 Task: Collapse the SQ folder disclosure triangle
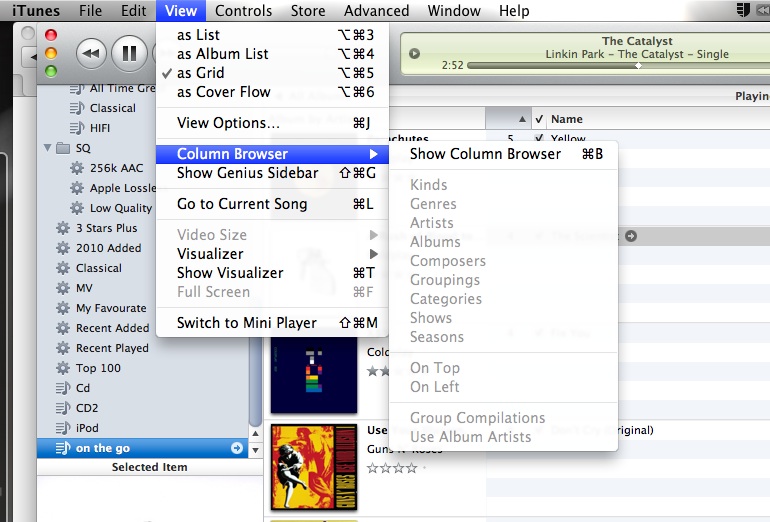pos(48,147)
